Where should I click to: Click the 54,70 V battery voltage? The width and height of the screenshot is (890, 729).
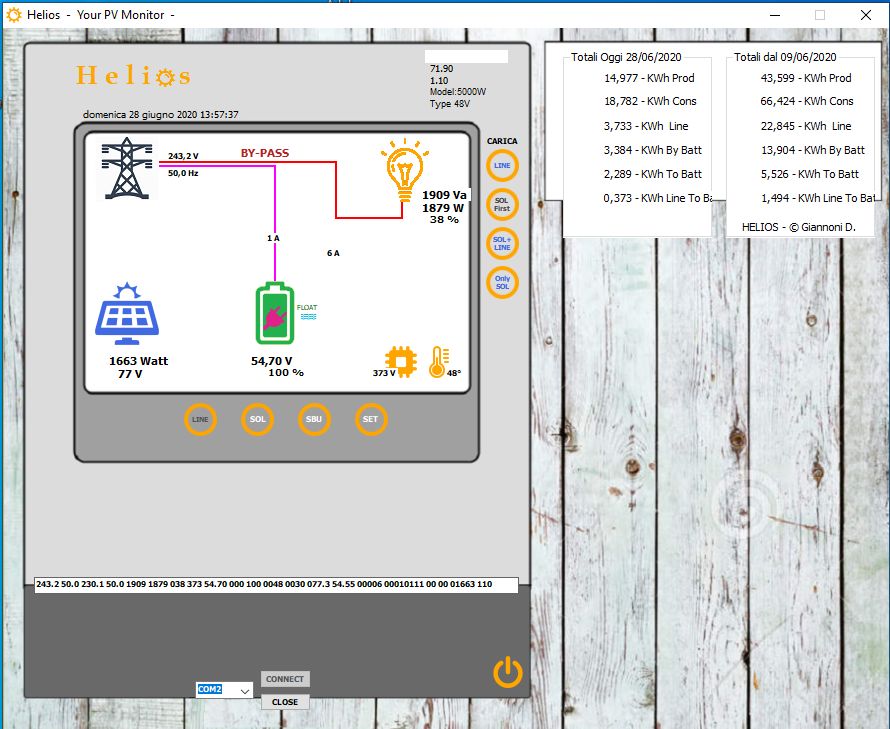[272, 361]
